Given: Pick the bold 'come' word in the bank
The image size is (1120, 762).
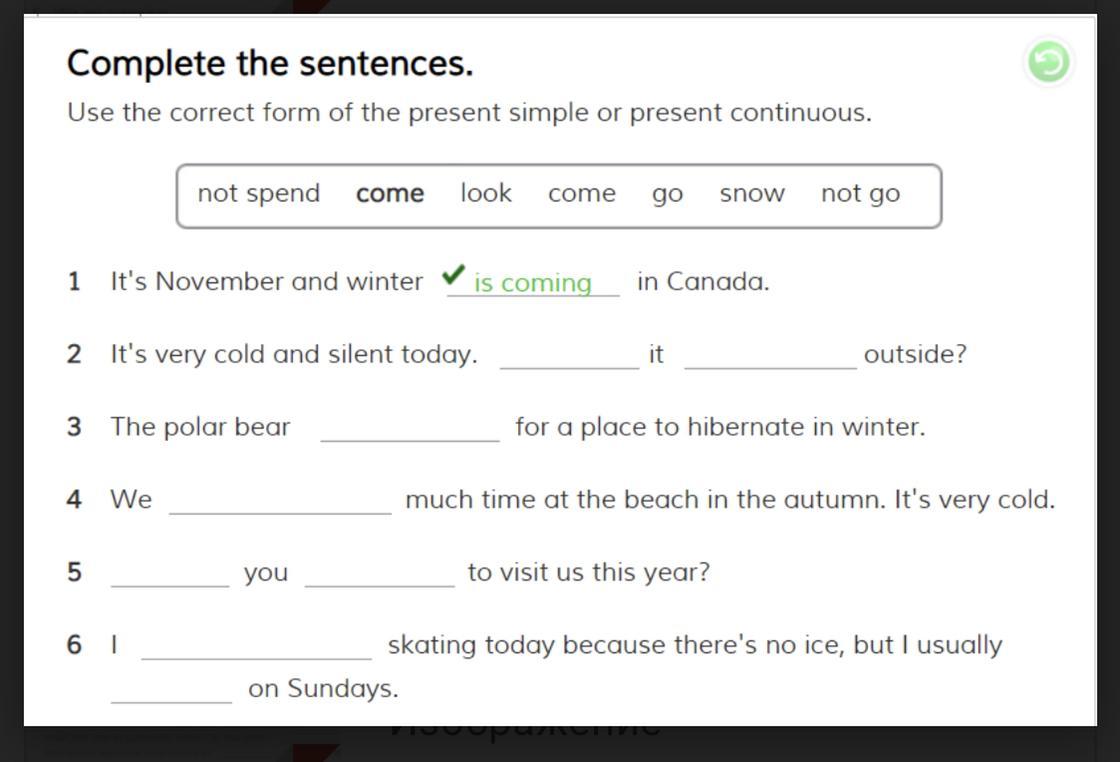Looking at the screenshot, I should (390, 194).
